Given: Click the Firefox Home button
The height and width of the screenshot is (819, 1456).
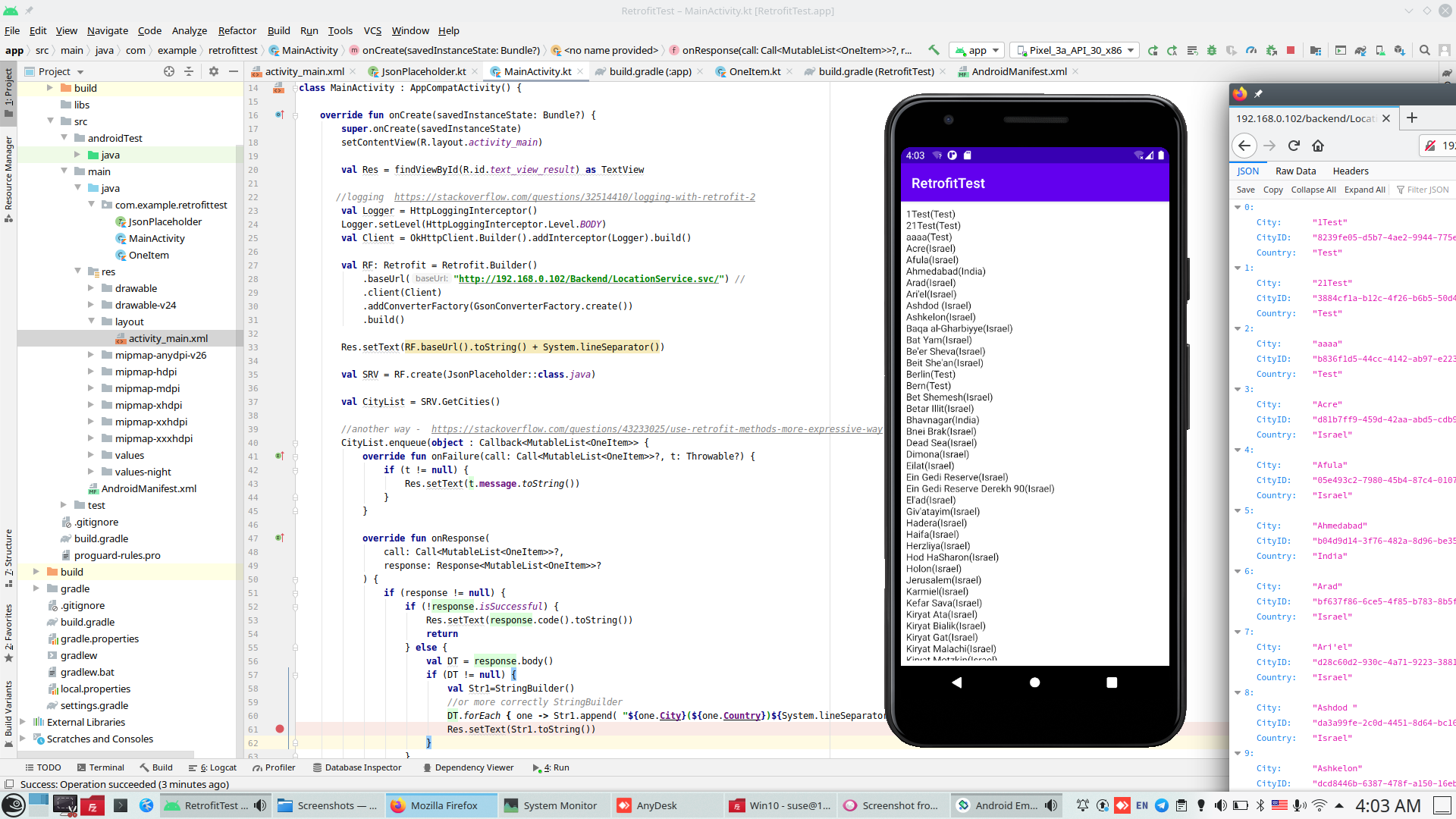Looking at the screenshot, I should [1318, 146].
